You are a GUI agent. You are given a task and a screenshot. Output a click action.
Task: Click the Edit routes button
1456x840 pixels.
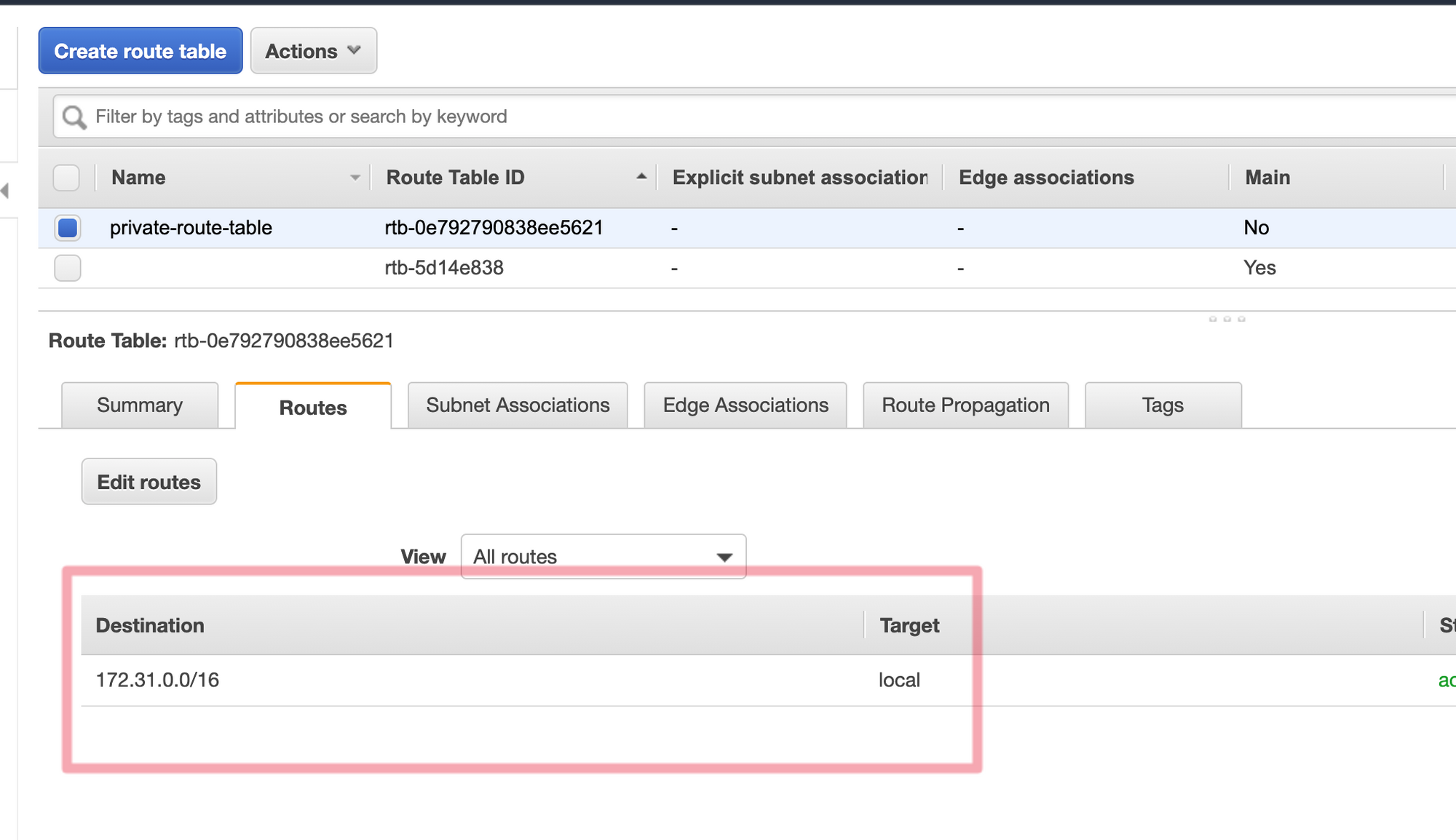149,482
